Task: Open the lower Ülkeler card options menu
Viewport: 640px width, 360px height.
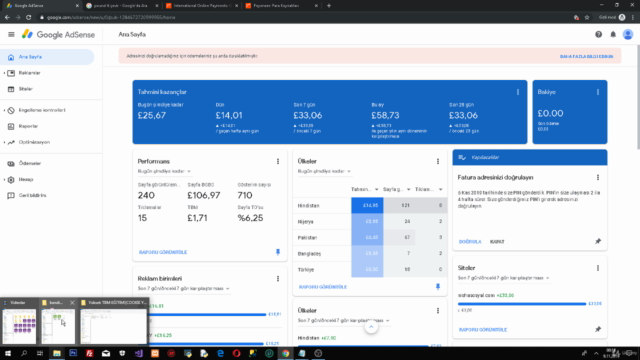Action: (x=438, y=311)
